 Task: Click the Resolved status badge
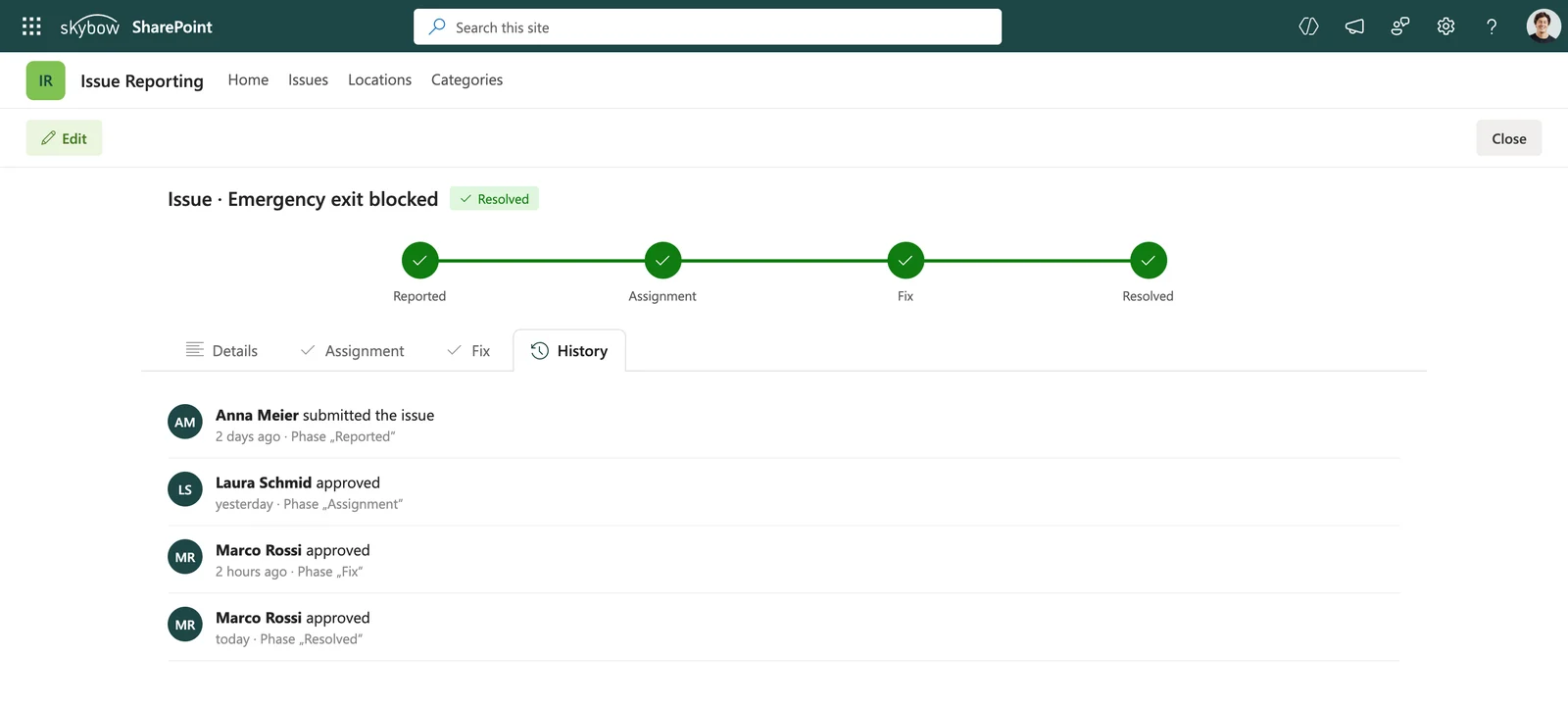[494, 199]
